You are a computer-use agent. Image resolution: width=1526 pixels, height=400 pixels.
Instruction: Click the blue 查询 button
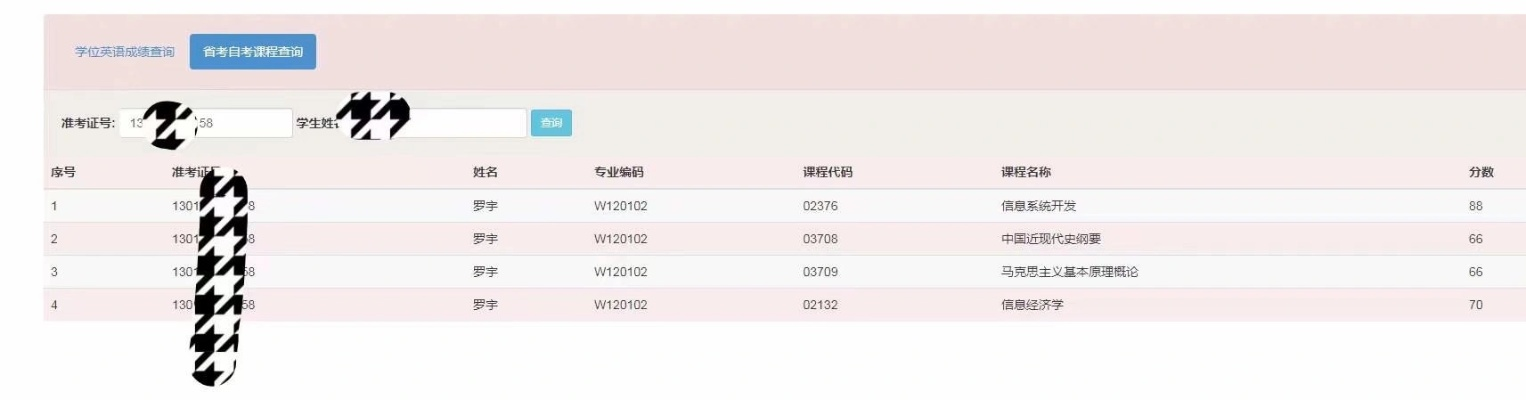[x=551, y=123]
